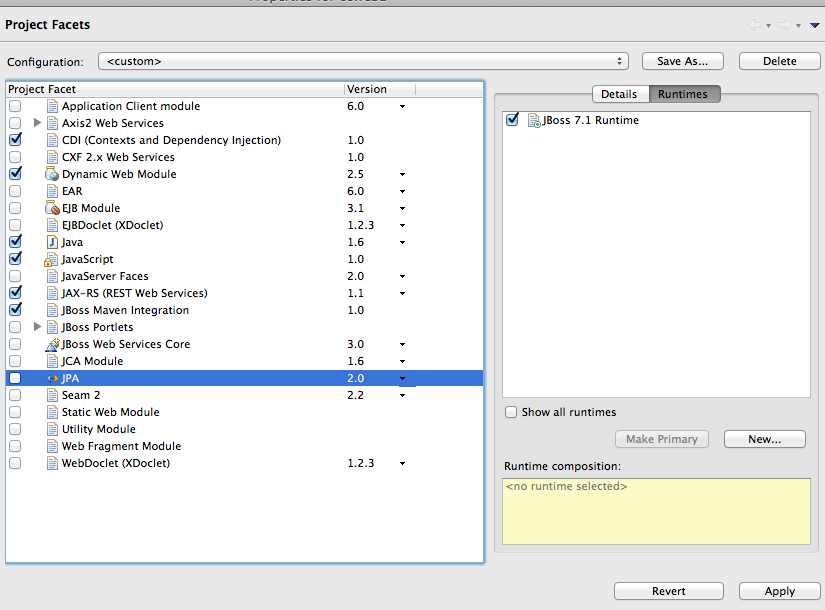825x610 pixels.
Task: Click the Utility Module facet icon
Action: (52, 429)
